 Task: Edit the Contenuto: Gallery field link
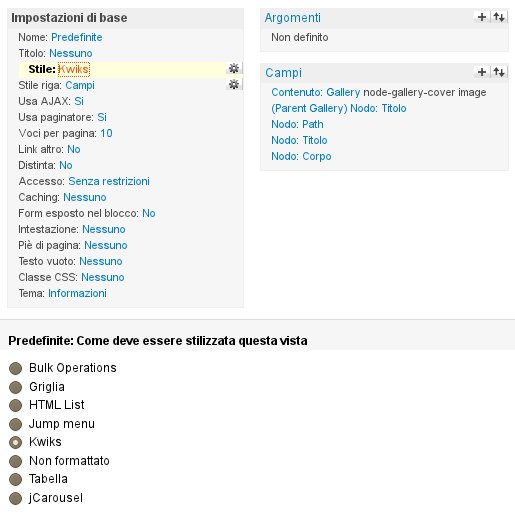316,92
